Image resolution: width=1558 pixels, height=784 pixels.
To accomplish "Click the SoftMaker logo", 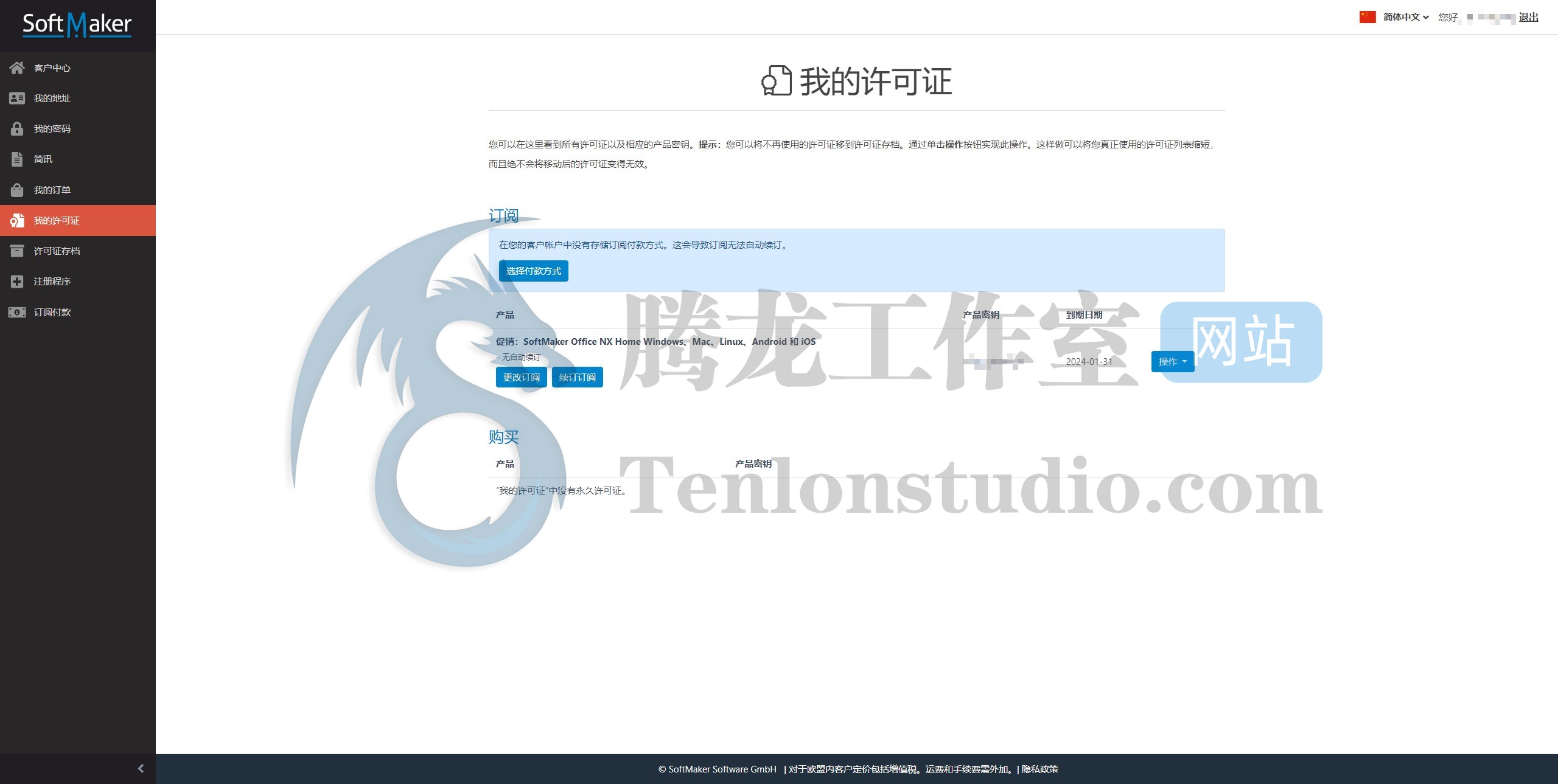I will [77, 25].
